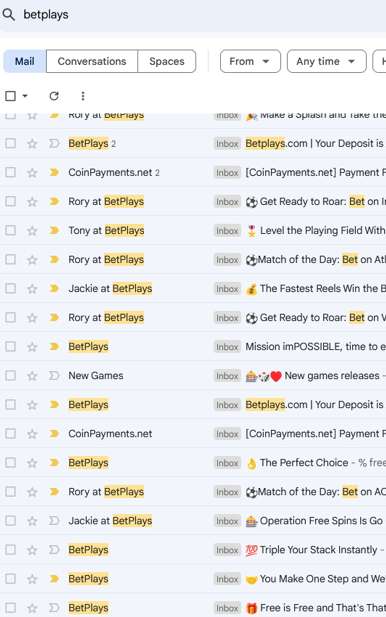Screen dimensions: 386x617
Task: Select checkbox for Free is Free email
Action: coord(11,608)
